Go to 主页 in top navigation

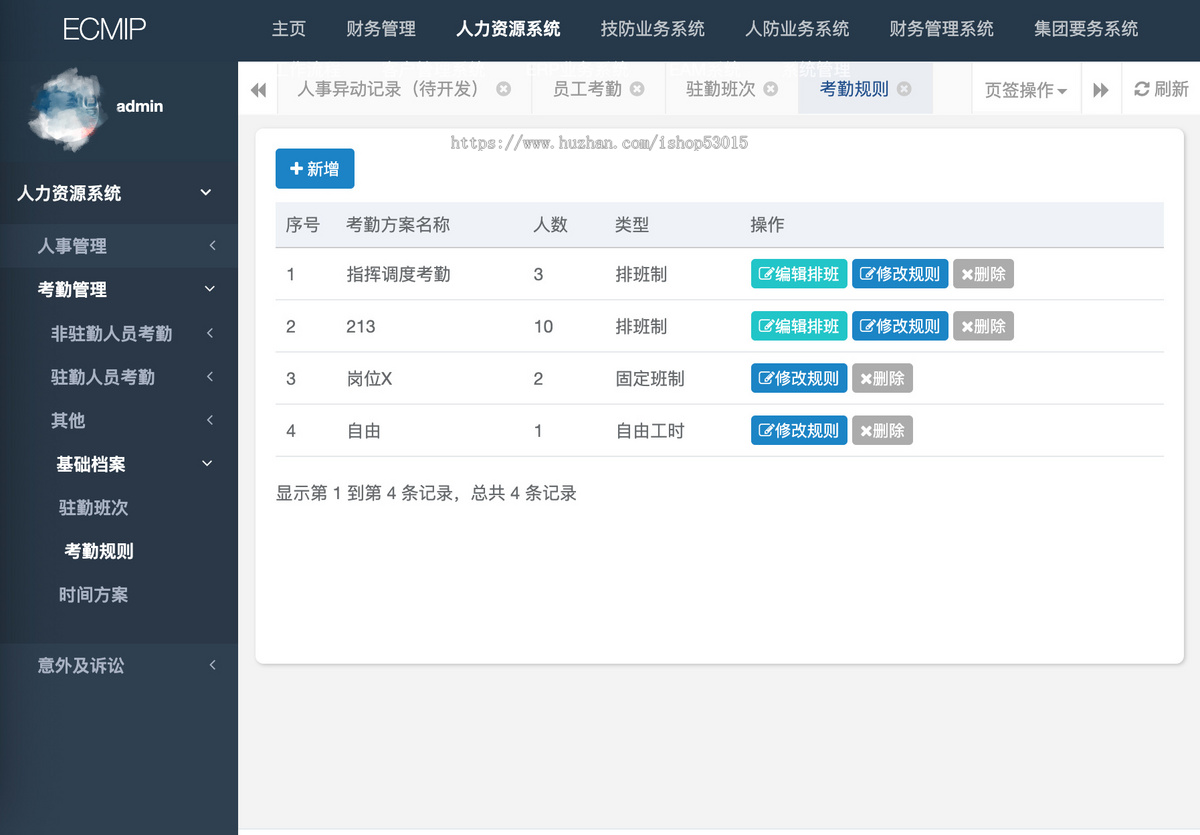(x=289, y=29)
